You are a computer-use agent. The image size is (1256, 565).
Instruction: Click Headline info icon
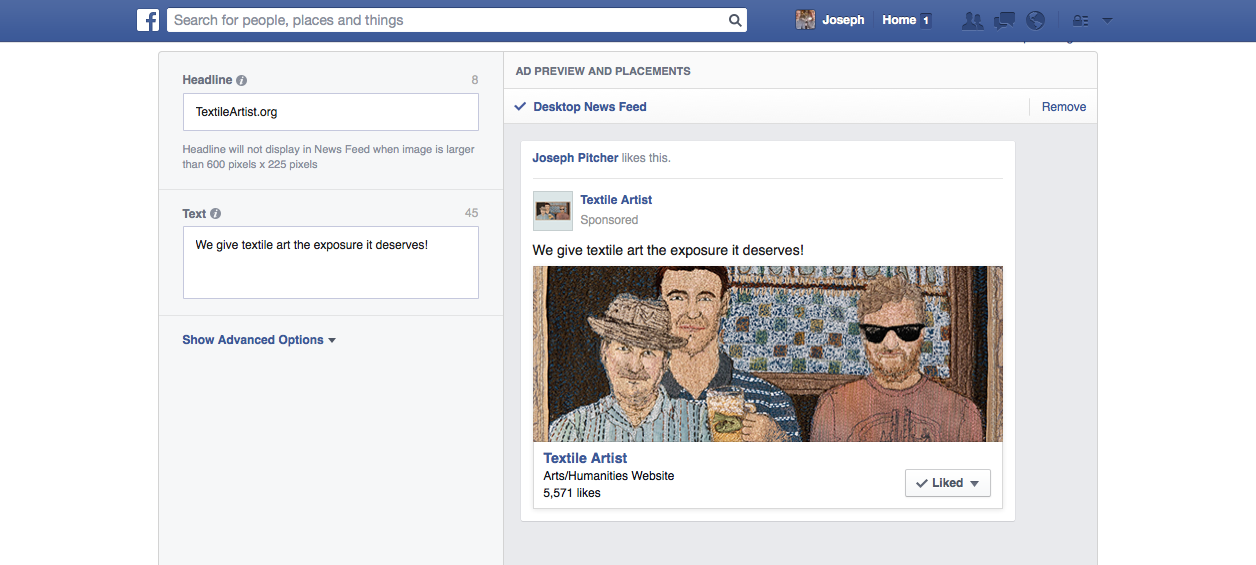click(x=242, y=80)
